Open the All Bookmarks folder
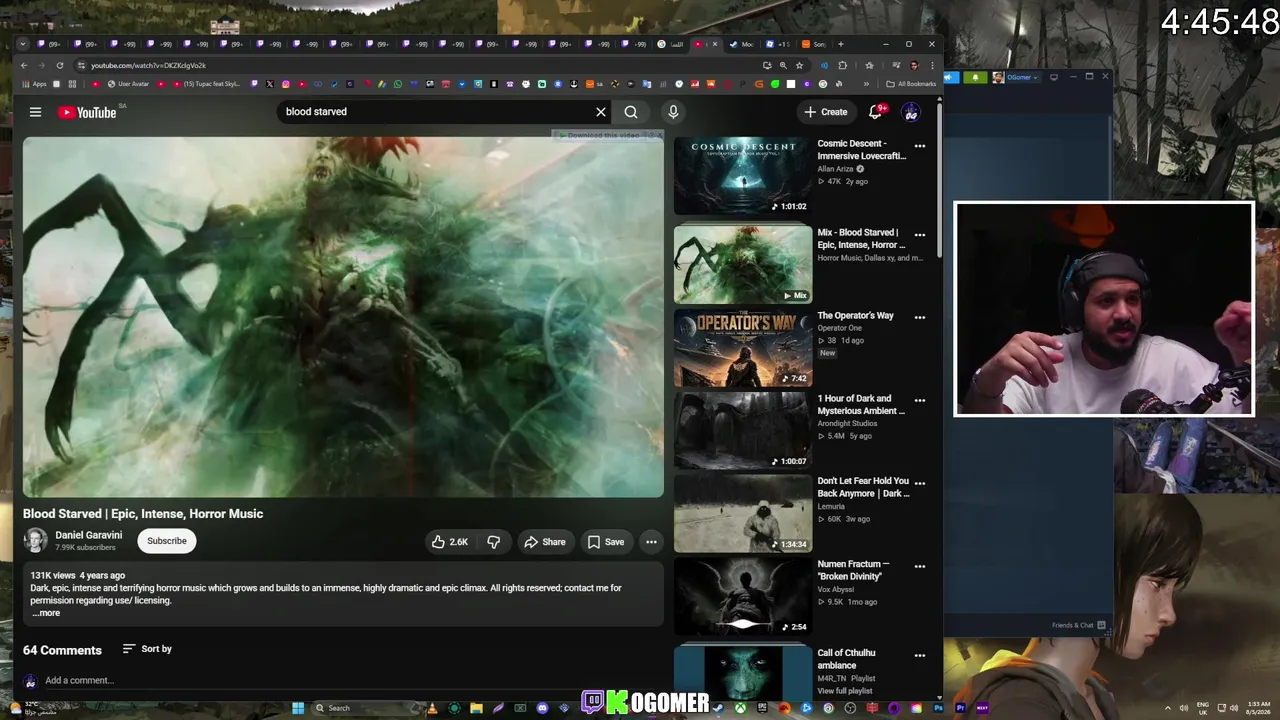Image resolution: width=1280 pixels, height=720 pixels. (x=911, y=84)
